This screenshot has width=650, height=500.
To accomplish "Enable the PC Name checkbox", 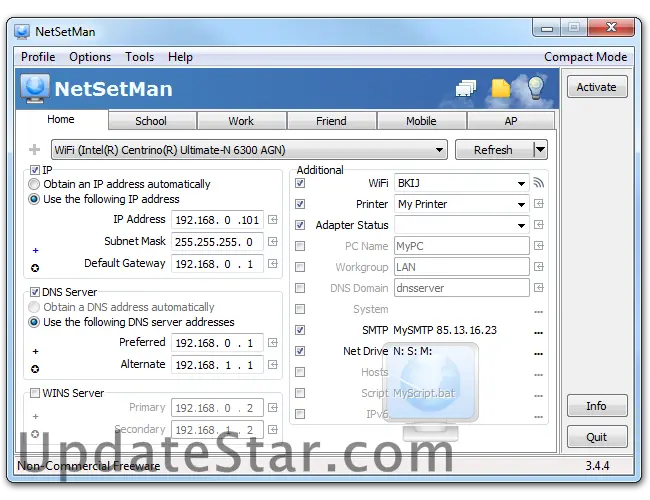I will [300, 246].
